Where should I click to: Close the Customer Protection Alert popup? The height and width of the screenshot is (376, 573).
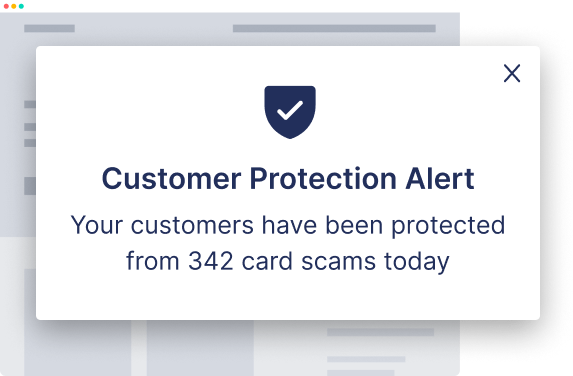[x=512, y=73]
